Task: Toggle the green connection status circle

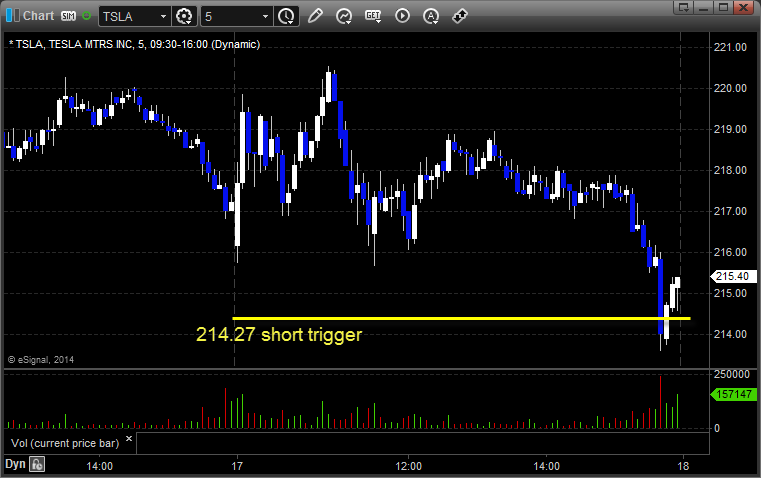Action: (x=86, y=16)
